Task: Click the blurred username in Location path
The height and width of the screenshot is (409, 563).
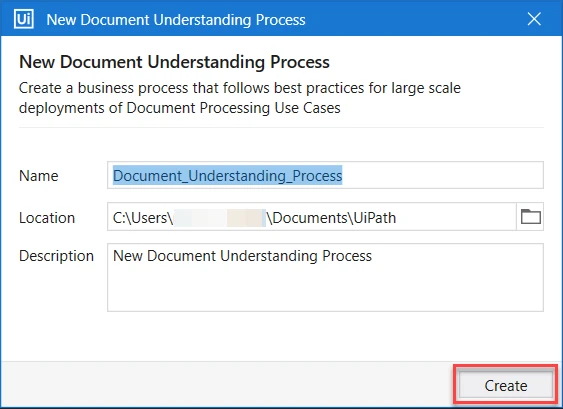Action: click(220, 218)
